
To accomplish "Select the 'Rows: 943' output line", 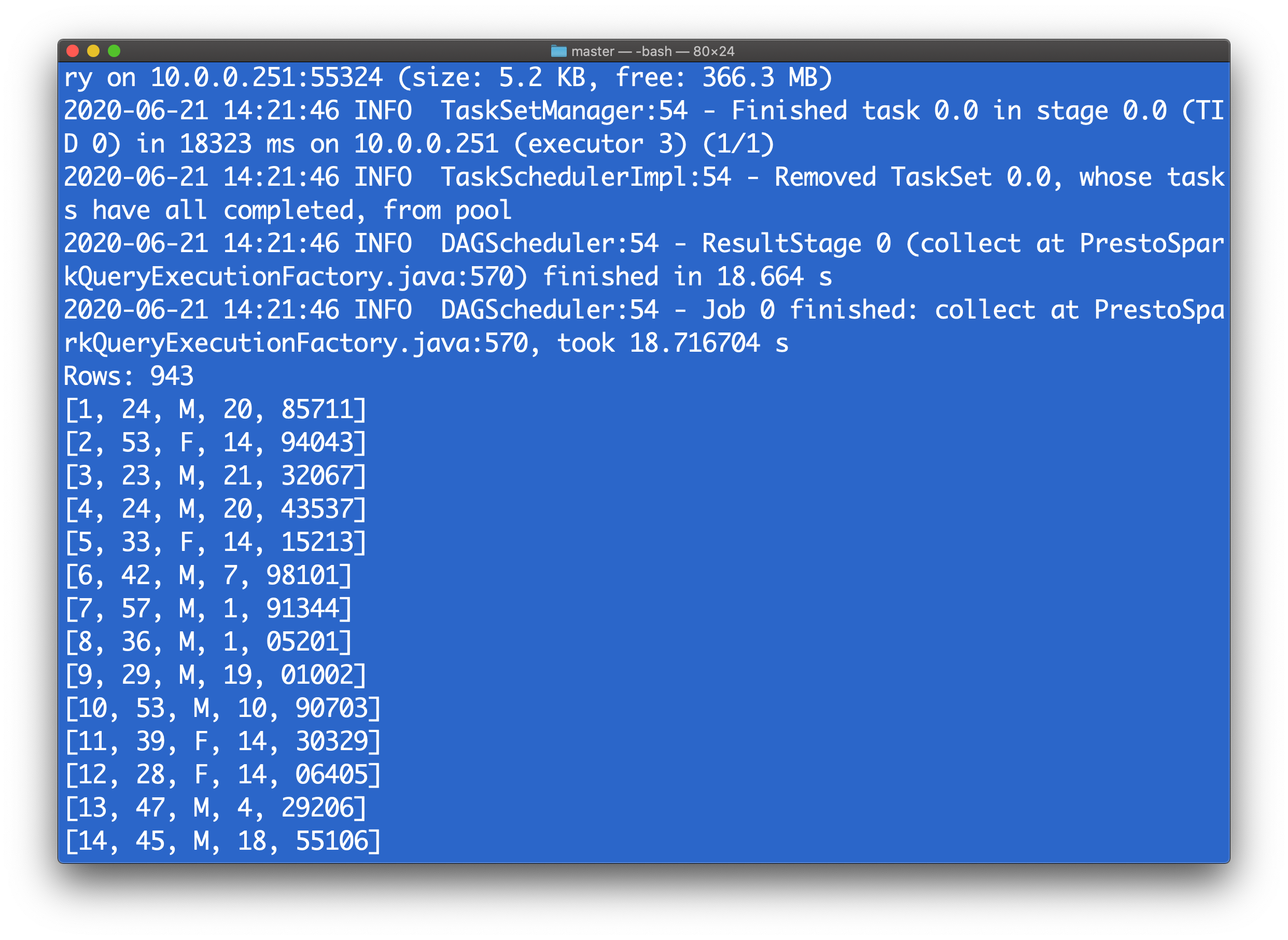I will pos(128,375).
